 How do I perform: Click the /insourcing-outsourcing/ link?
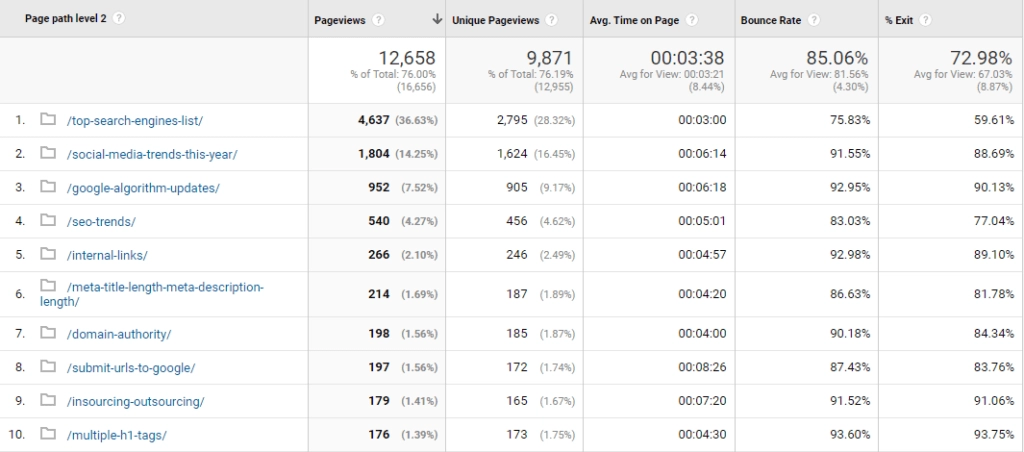point(136,402)
